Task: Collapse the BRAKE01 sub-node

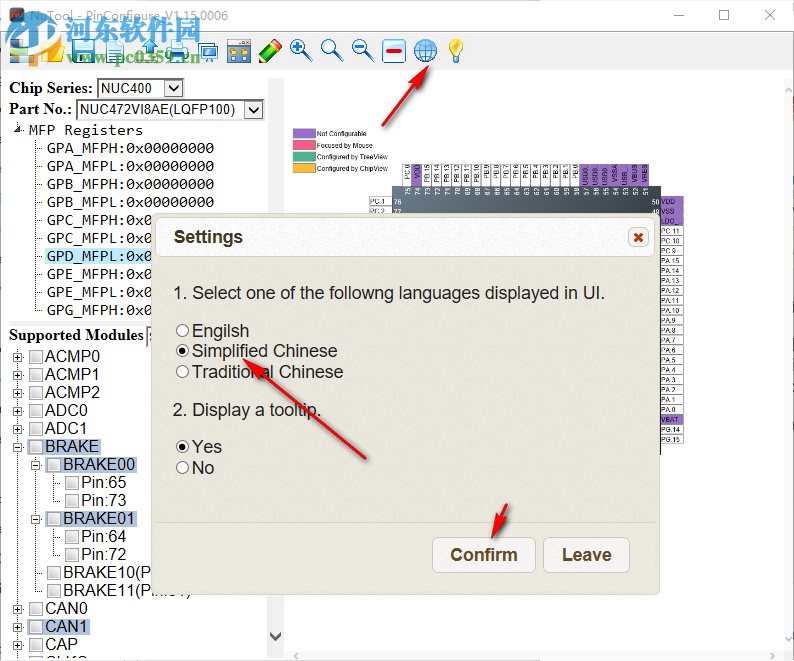Action: point(35,519)
